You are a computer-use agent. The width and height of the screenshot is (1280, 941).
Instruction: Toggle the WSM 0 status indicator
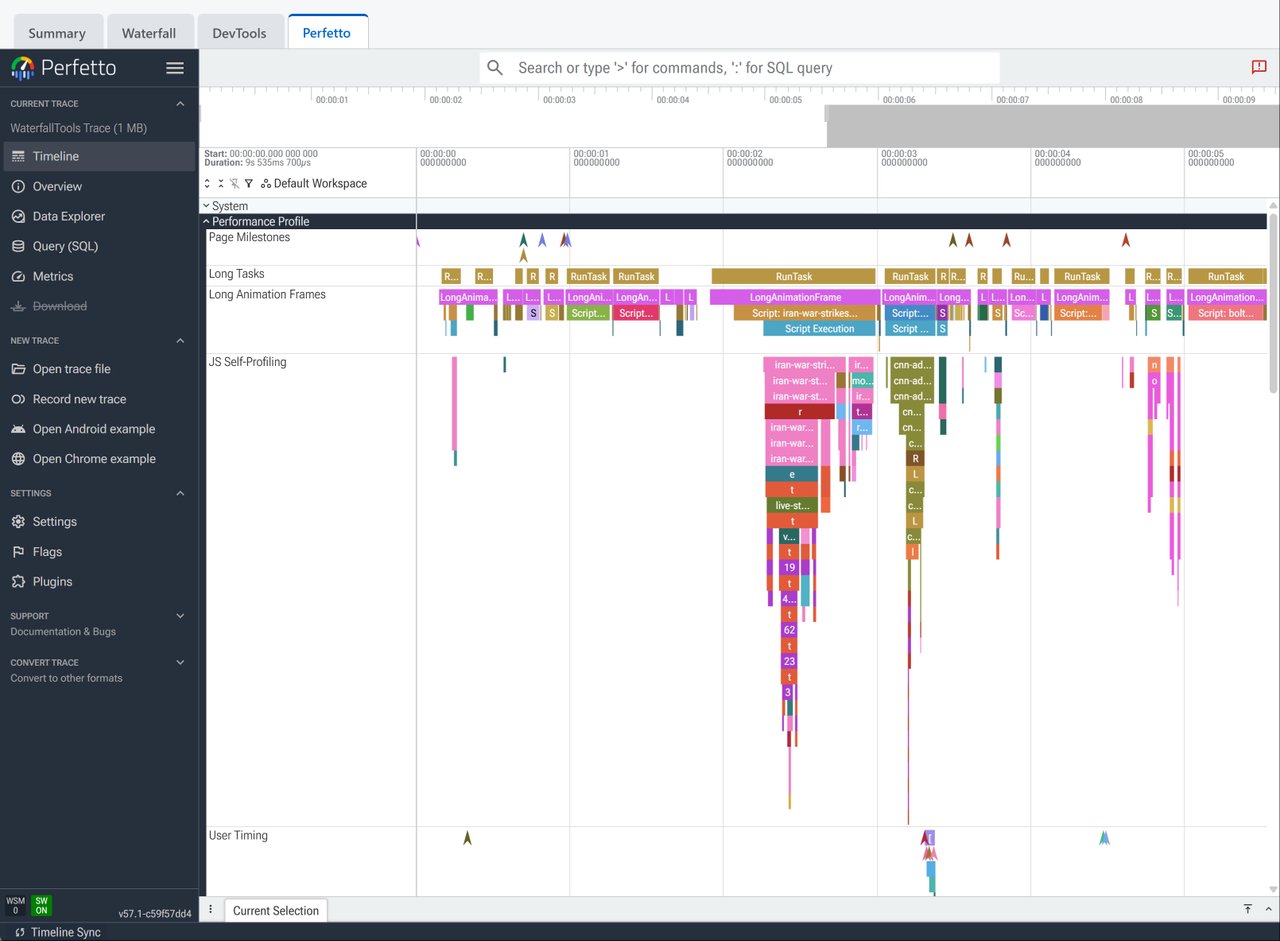[x=15, y=905]
